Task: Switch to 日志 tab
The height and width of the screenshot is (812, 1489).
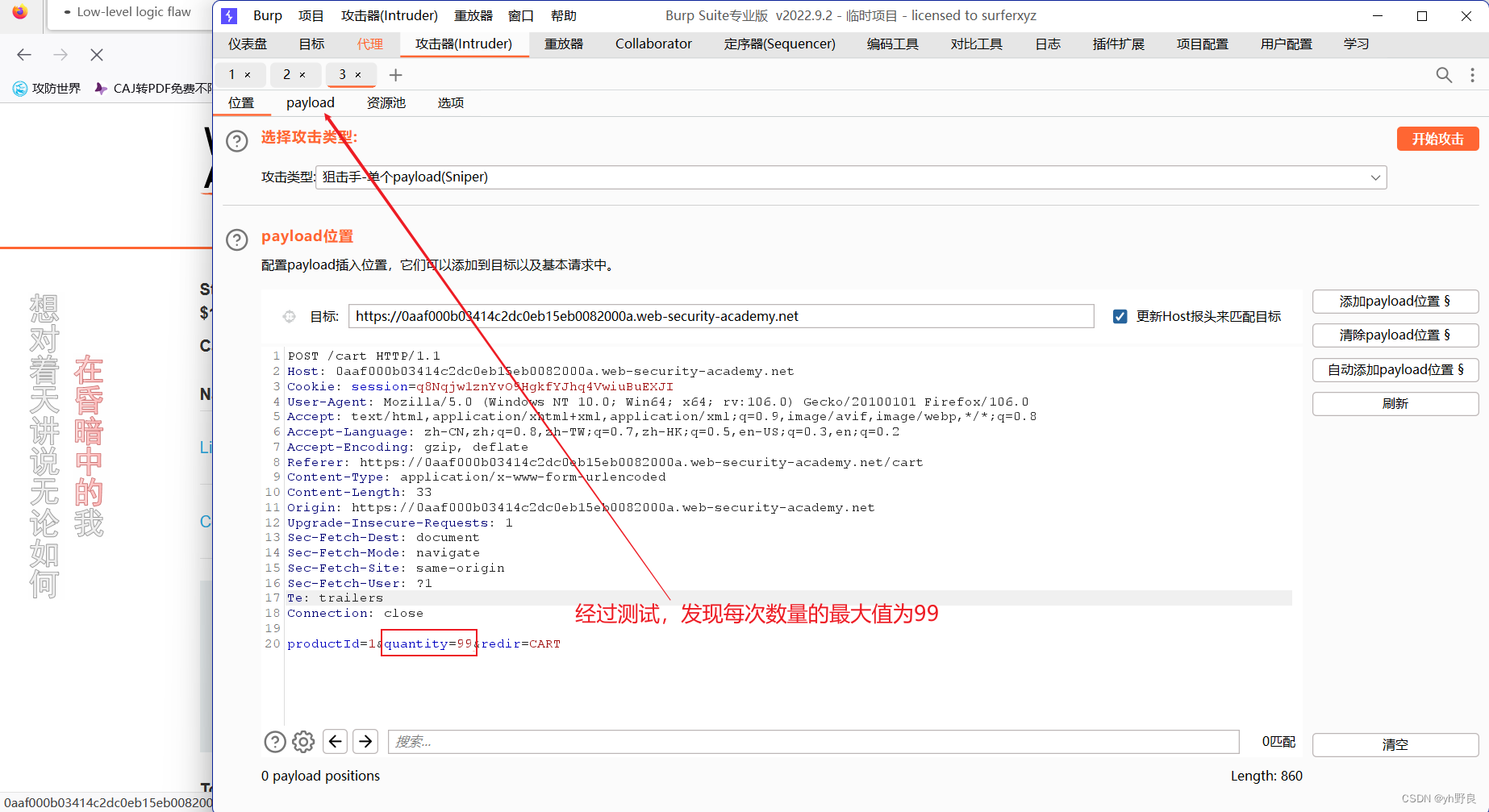Action: 1048,44
